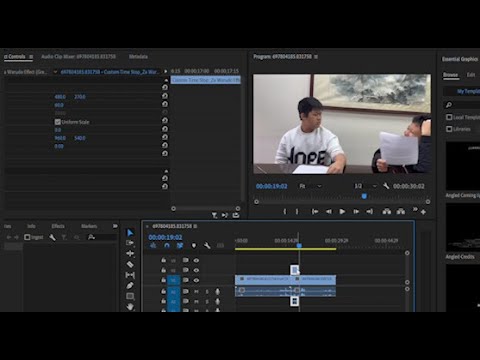480x360 pixels.
Task: Mark In in Program monitor
Action: (285, 211)
